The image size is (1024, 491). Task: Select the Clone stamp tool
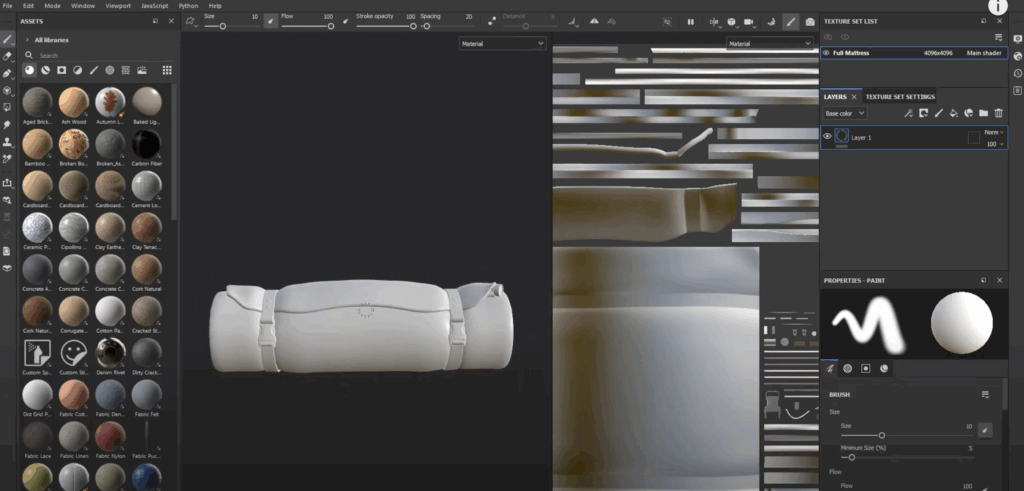click(x=7, y=141)
